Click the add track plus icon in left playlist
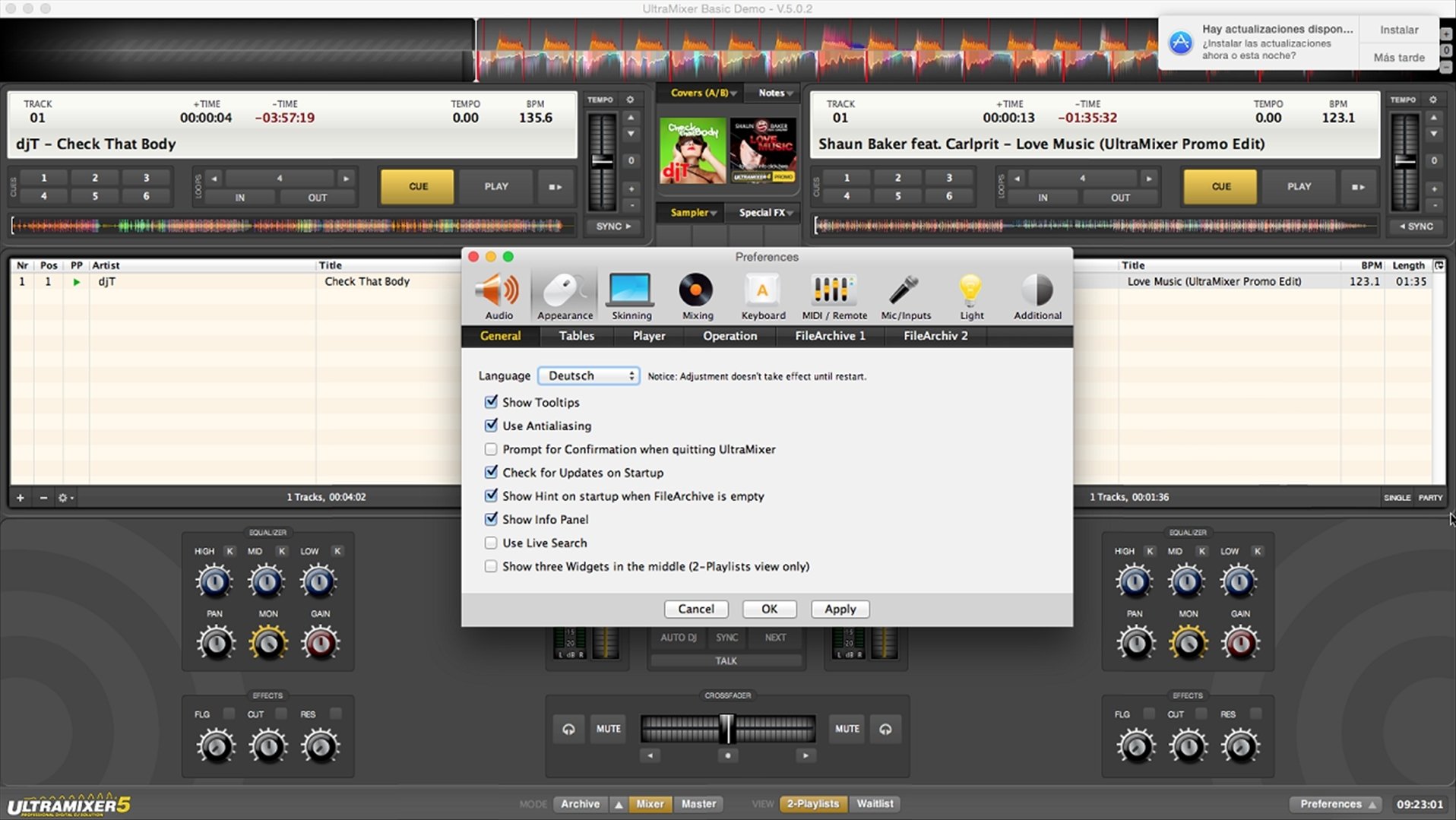The image size is (1456, 820). (21, 498)
